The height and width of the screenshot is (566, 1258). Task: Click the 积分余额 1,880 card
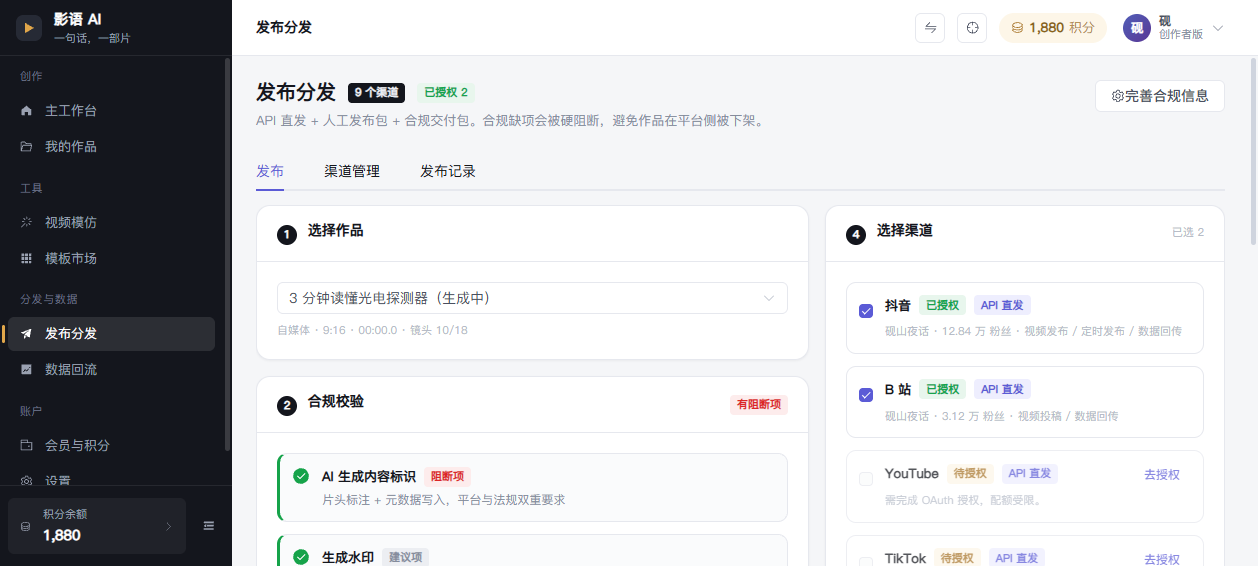pos(97,526)
